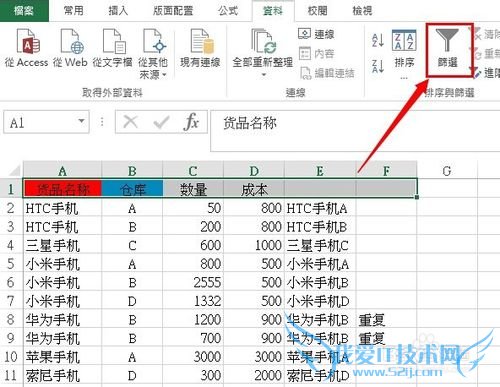The height and width of the screenshot is (387, 500).
Task: Click the Insert Function fx button
Action: 191,122
